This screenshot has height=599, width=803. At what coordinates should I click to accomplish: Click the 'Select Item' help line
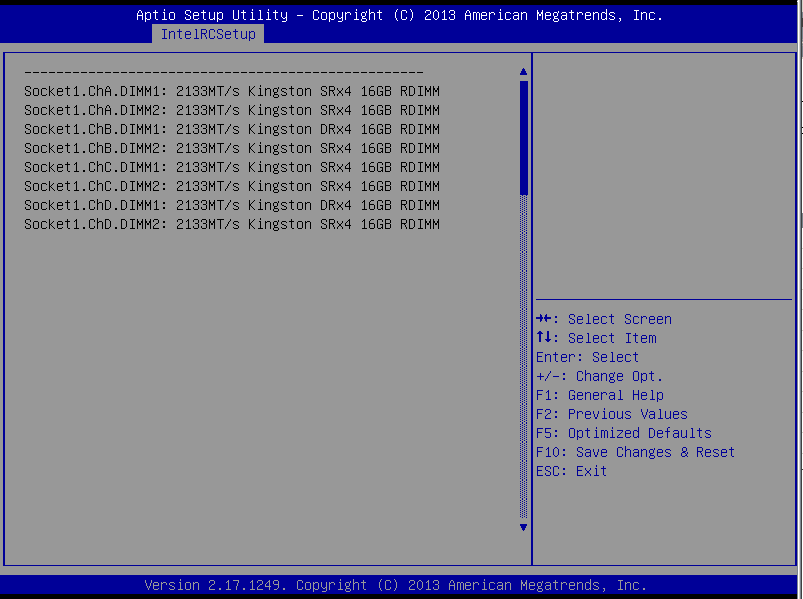[596, 338]
